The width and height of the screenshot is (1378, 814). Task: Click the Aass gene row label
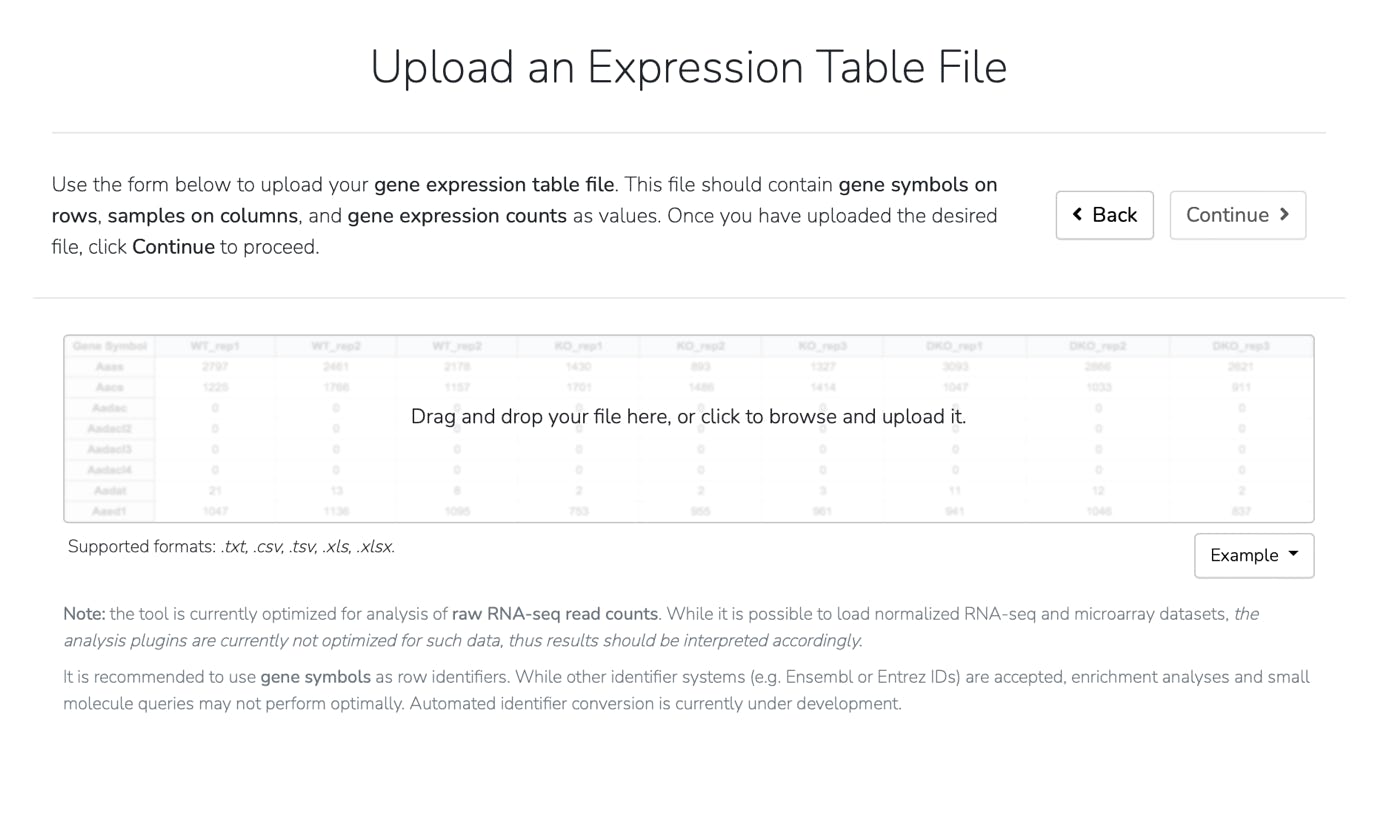(x=110, y=367)
